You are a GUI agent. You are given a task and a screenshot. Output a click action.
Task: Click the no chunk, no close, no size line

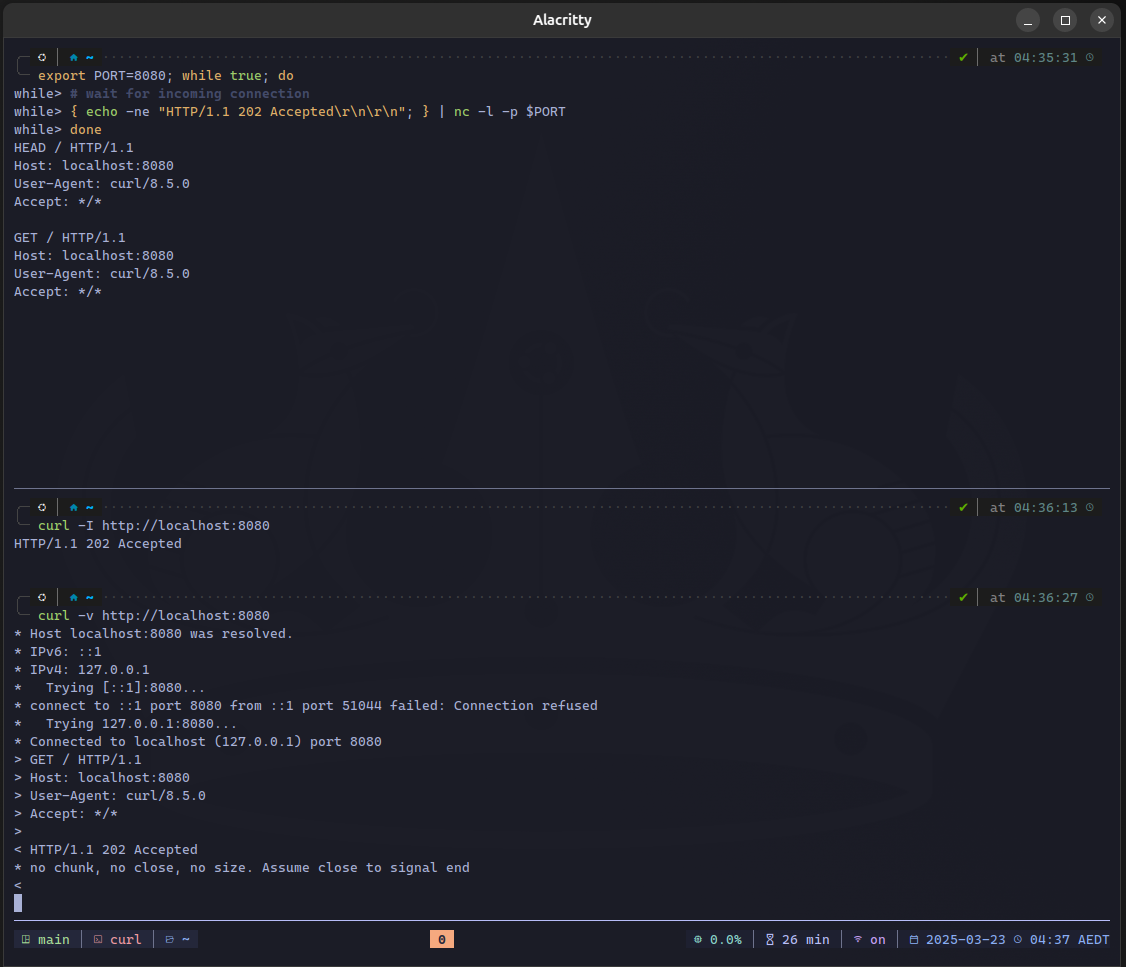tap(242, 867)
